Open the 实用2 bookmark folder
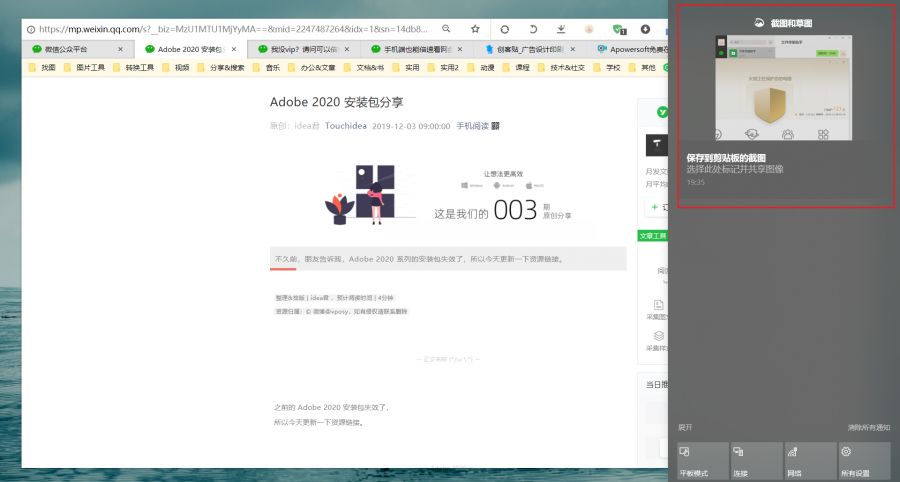The height and width of the screenshot is (482, 900). (443, 68)
